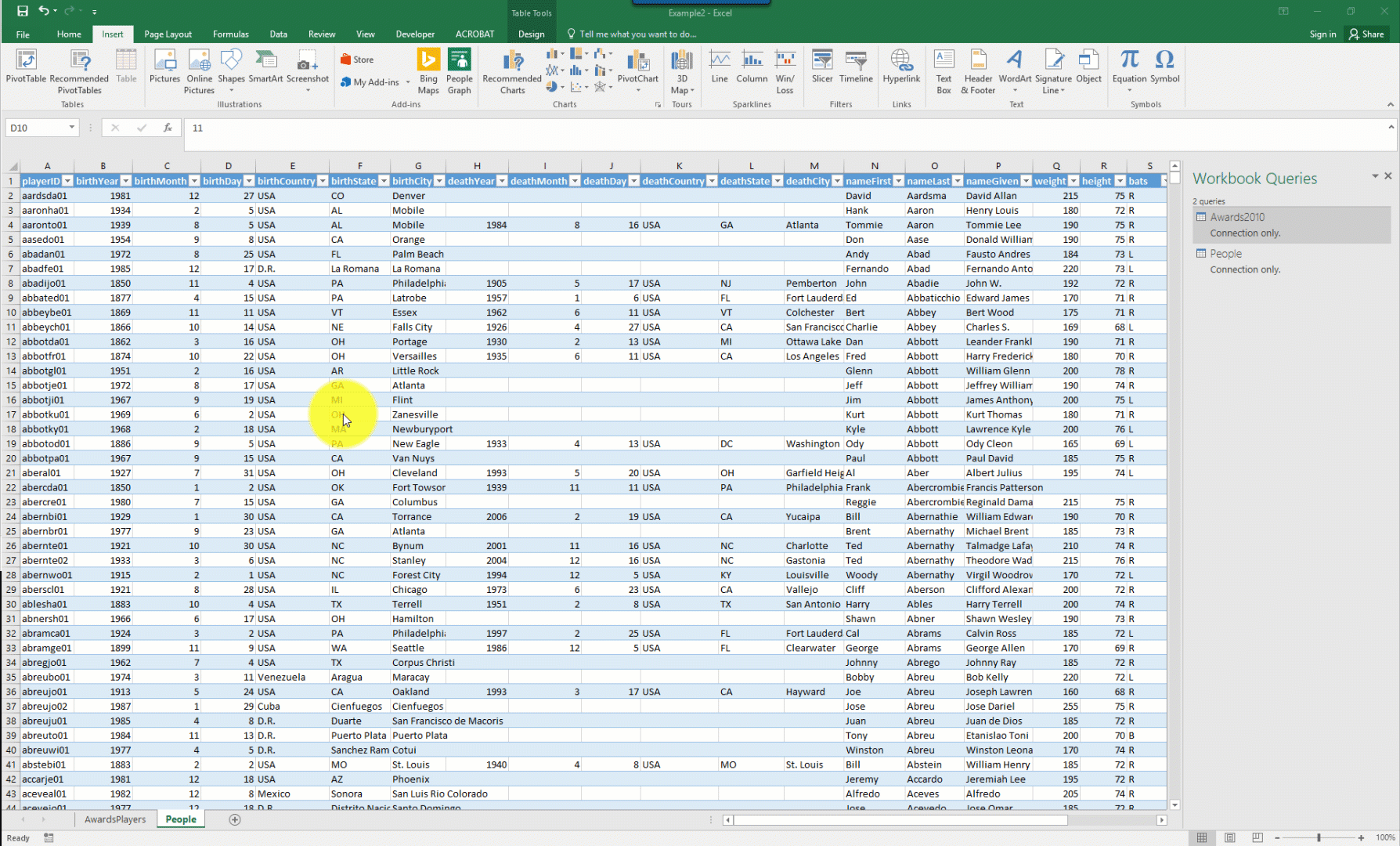1400x846 pixels.
Task: Adjust the zoom slider in status bar
Action: pyautogui.click(x=1319, y=837)
